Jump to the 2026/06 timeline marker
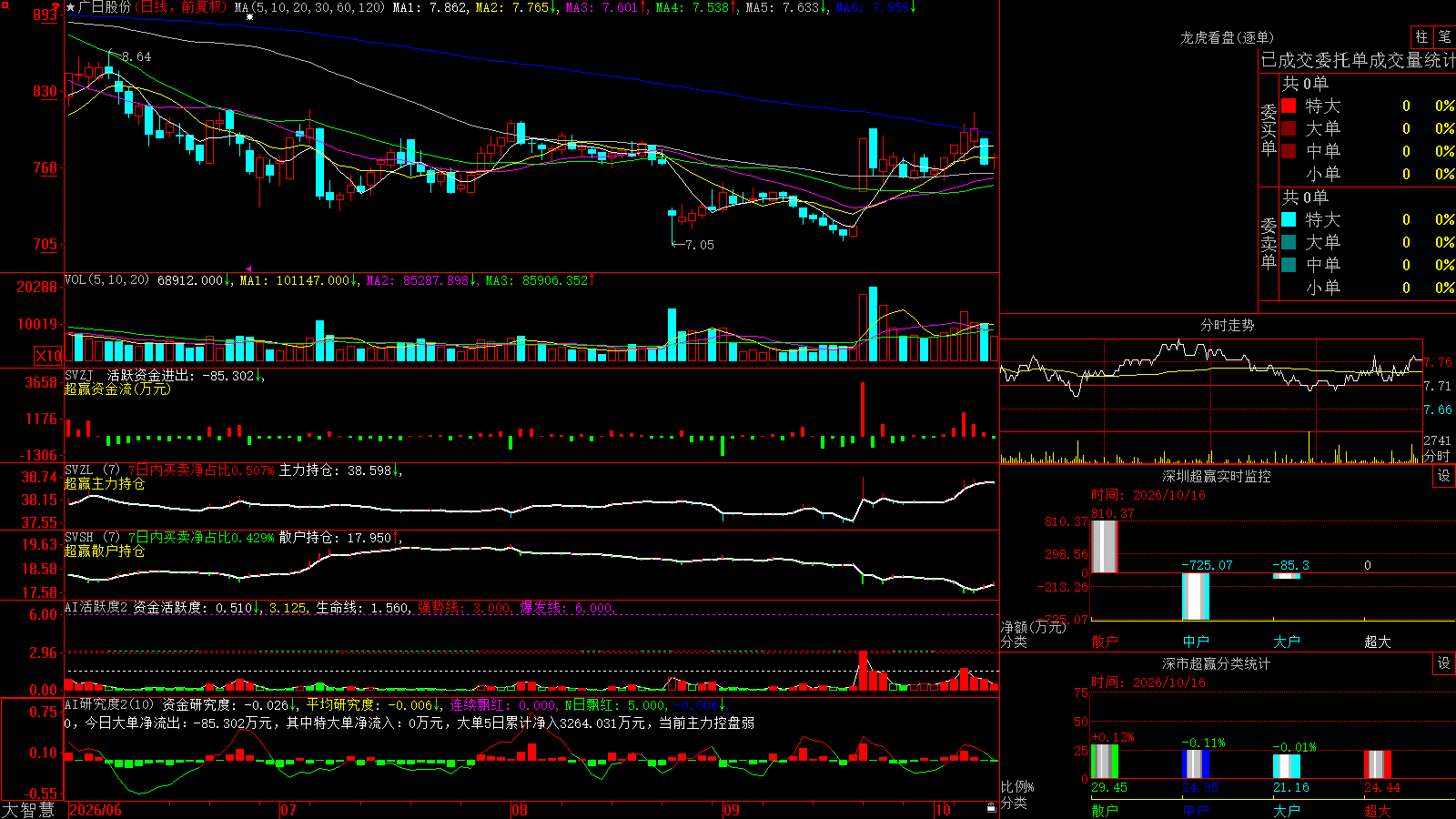The image size is (1456, 819). click(x=96, y=810)
